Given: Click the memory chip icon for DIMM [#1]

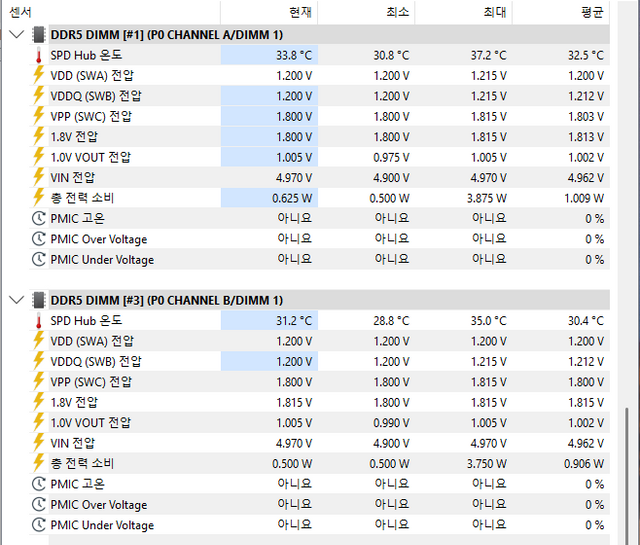Looking at the screenshot, I should pyautogui.click(x=39, y=35).
